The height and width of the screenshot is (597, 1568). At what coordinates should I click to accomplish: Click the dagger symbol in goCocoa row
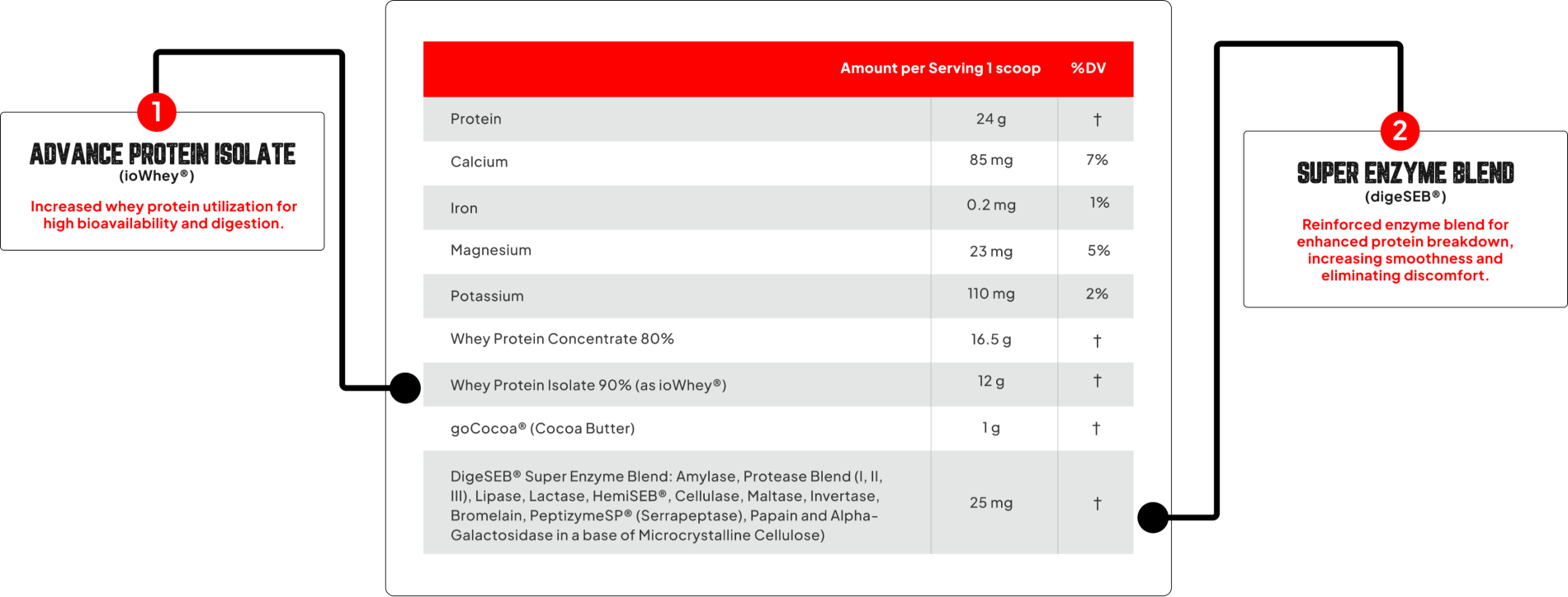point(1096,428)
